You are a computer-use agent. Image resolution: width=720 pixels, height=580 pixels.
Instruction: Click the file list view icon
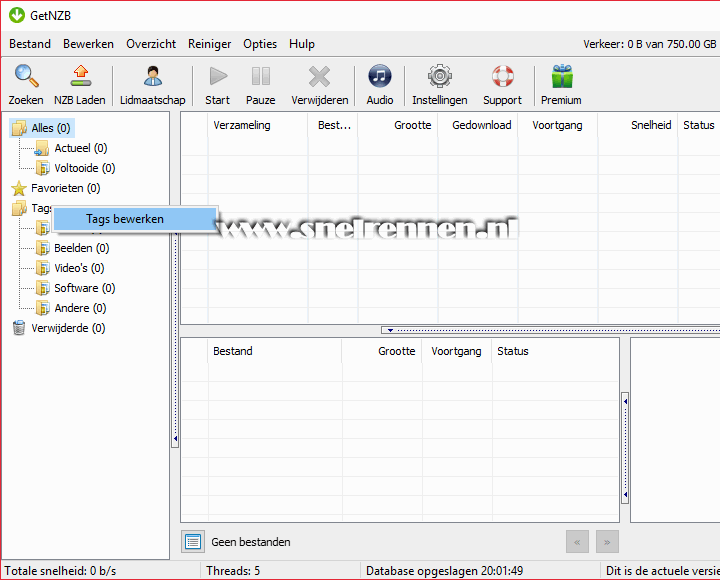(193, 542)
